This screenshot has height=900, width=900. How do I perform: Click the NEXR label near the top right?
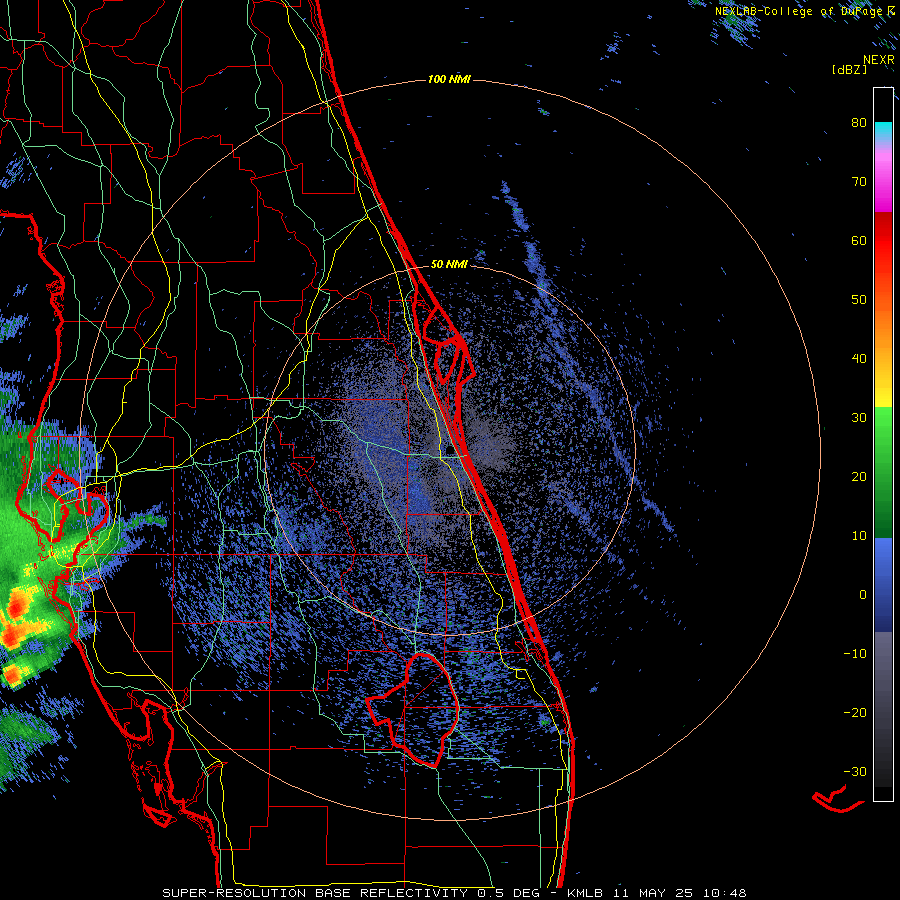[879, 60]
